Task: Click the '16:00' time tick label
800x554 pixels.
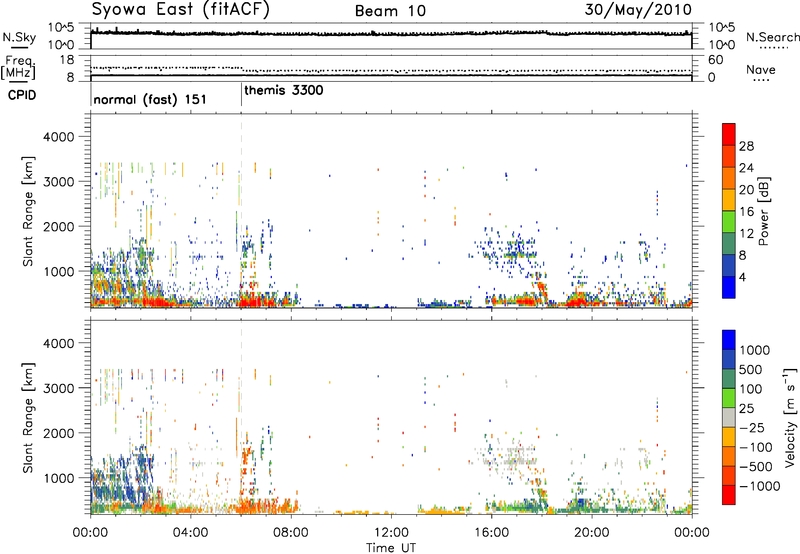Action: [x=491, y=533]
